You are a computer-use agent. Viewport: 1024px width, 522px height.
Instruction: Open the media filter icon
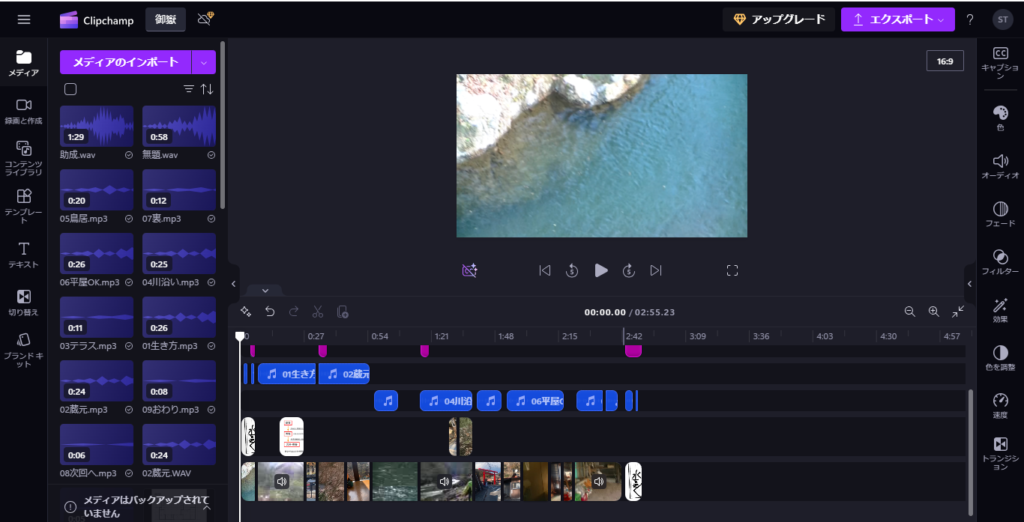(x=189, y=89)
